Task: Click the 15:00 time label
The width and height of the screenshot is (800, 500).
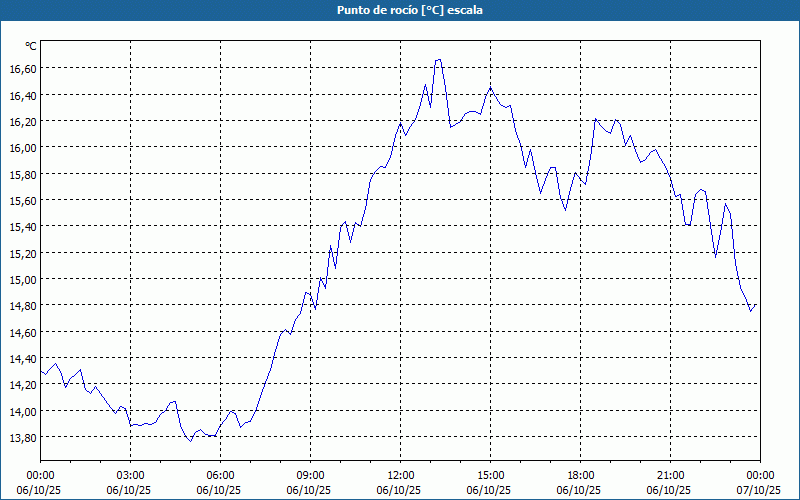Action: coord(490,475)
